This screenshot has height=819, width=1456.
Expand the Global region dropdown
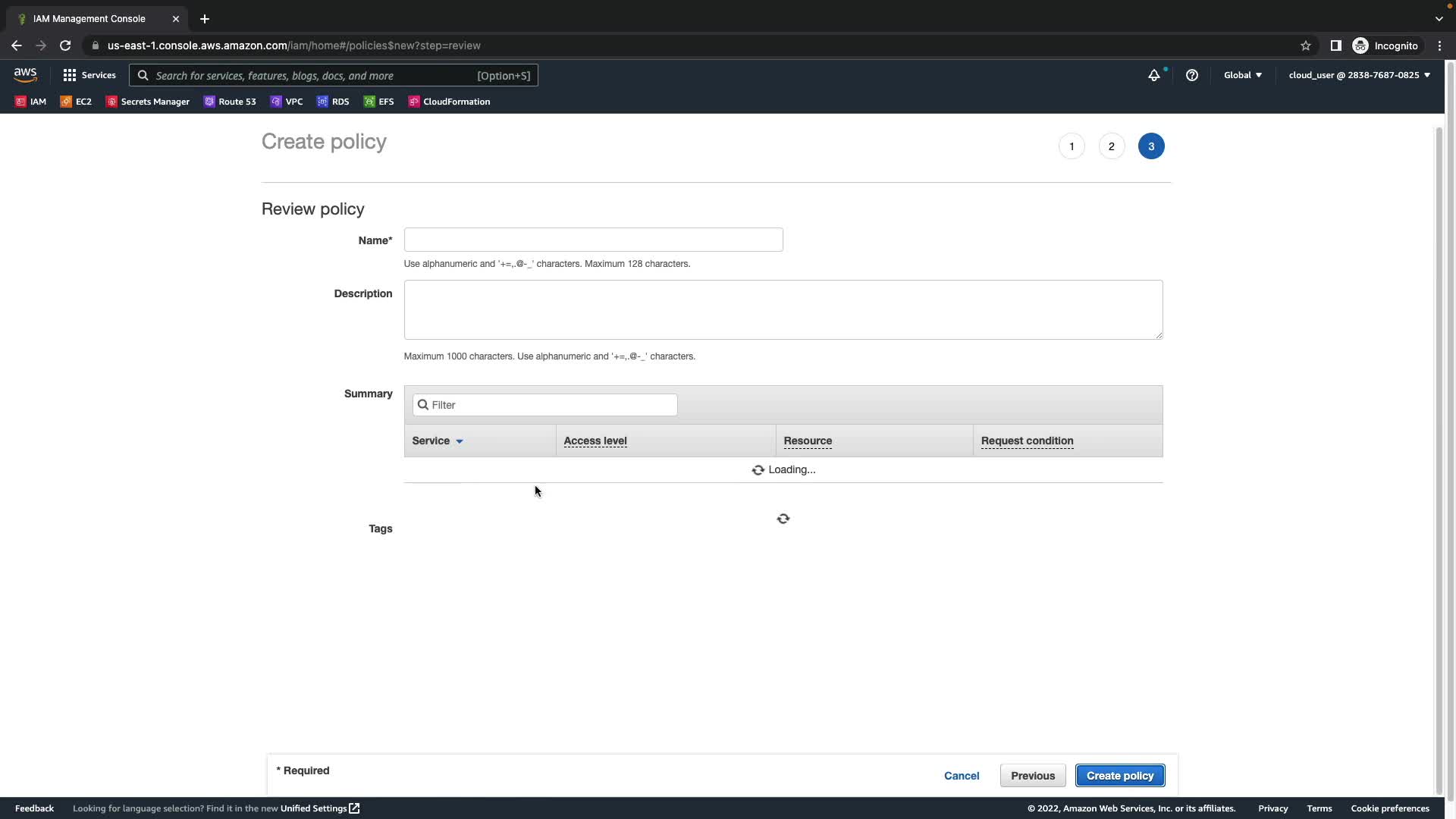pyautogui.click(x=1242, y=75)
